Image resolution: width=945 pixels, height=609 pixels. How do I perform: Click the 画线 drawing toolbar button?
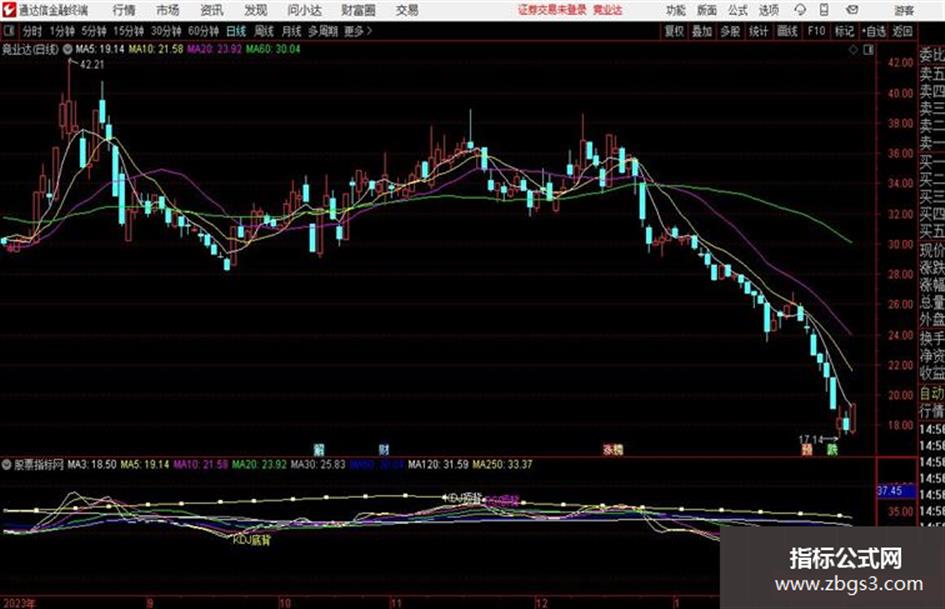pos(787,31)
